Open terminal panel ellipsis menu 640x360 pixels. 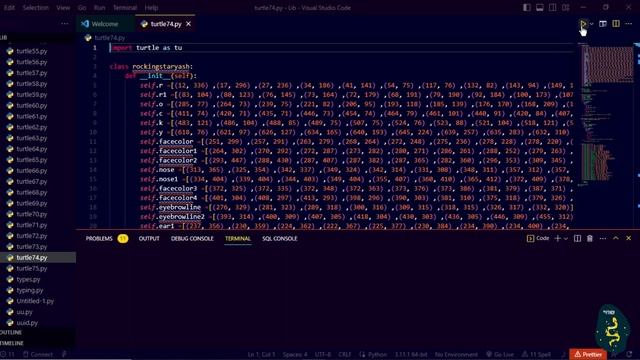602,238
